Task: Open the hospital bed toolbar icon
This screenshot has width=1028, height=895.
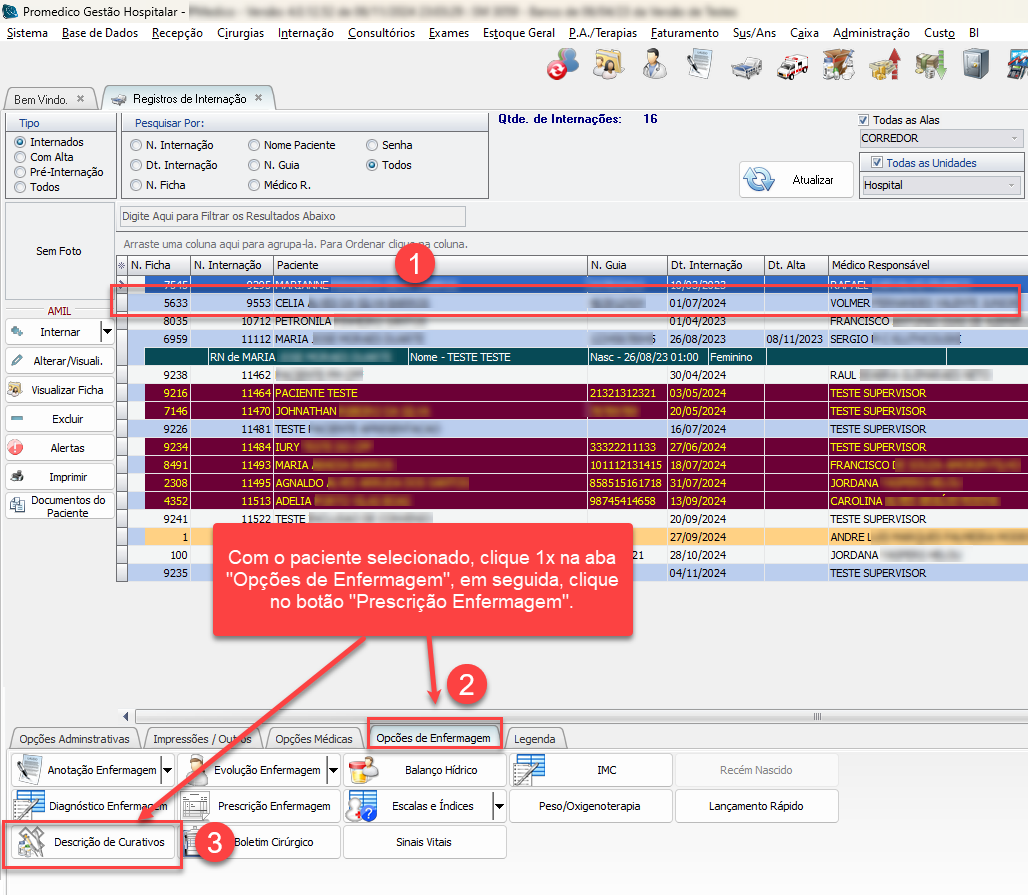Action: point(744,66)
